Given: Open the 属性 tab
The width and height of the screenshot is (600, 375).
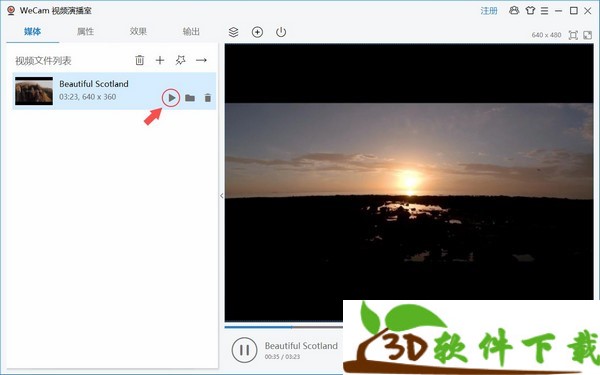Looking at the screenshot, I should (x=85, y=31).
